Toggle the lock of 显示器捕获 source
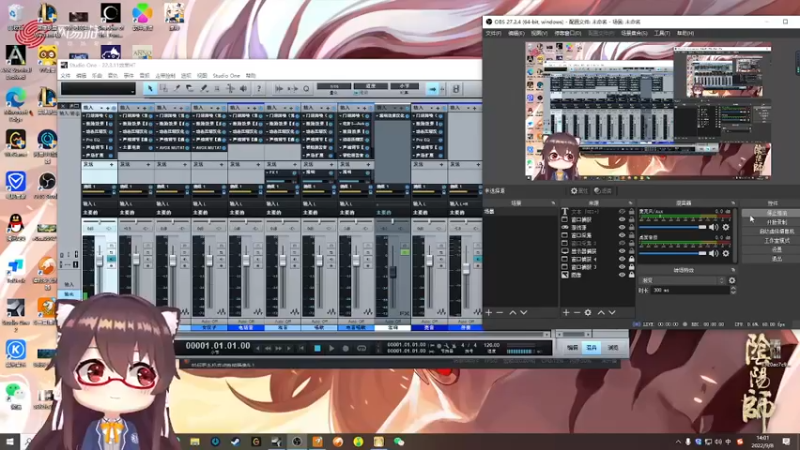The height and width of the screenshot is (450, 800). coord(632,251)
